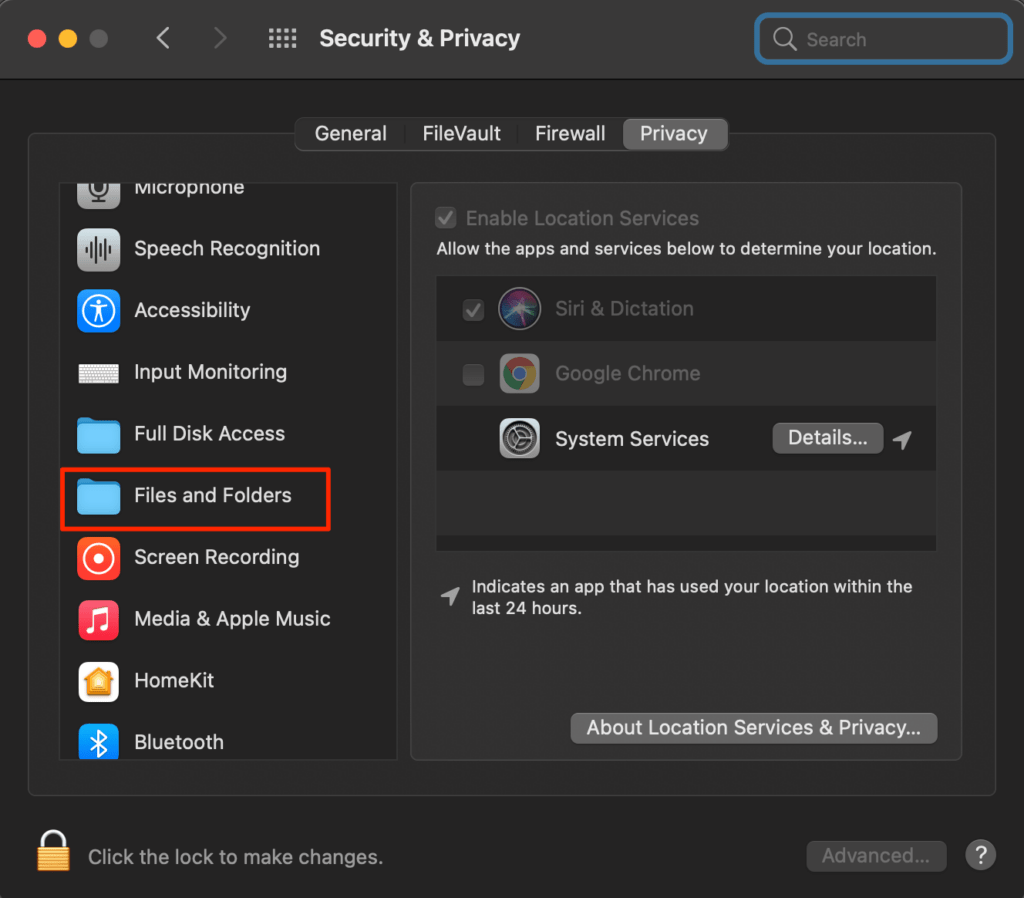The width and height of the screenshot is (1024, 898).
Task: Open the FileVault tab
Action: (461, 133)
